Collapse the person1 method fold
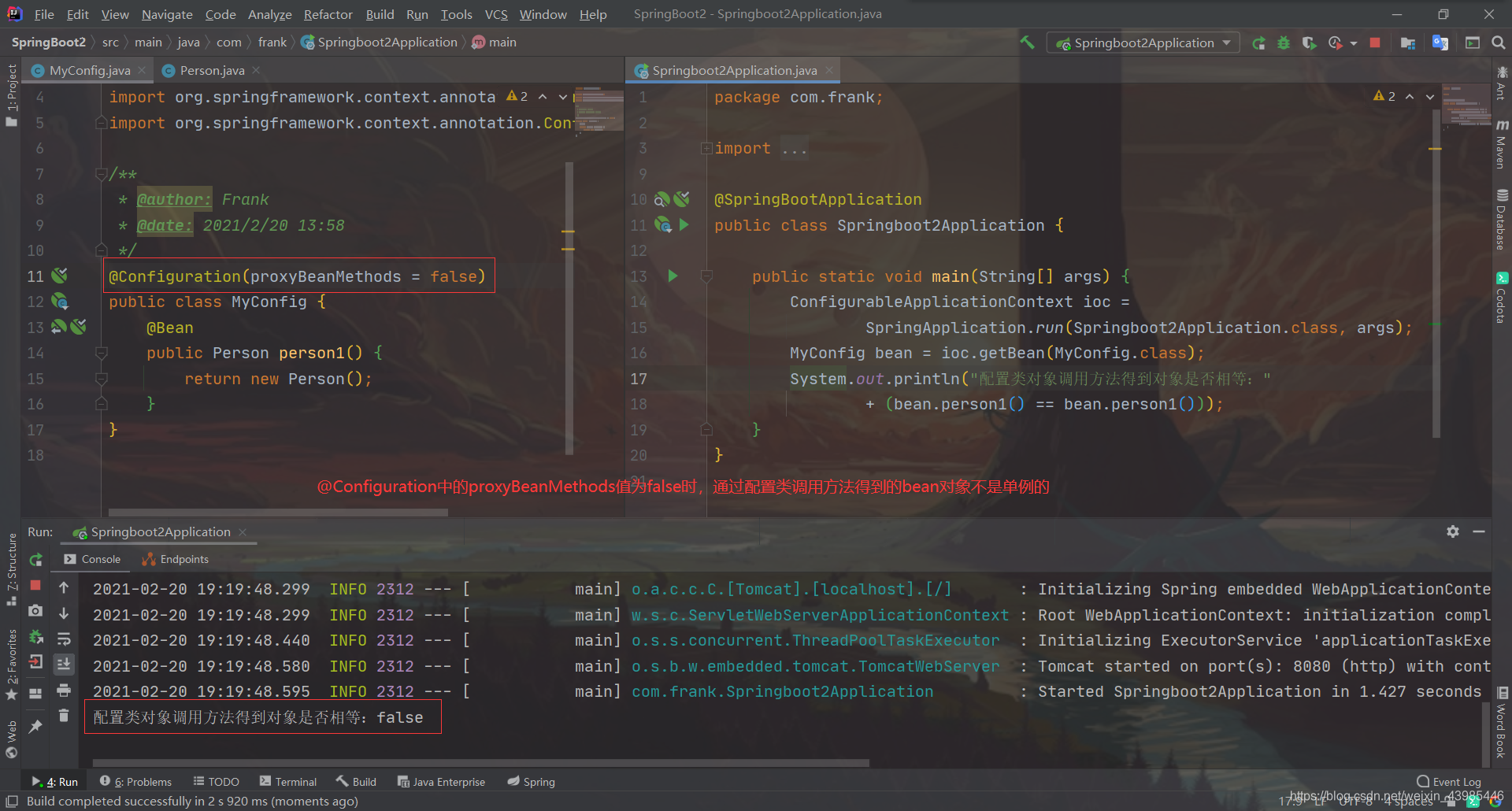Viewport: 1512px width, 811px height. [101, 353]
